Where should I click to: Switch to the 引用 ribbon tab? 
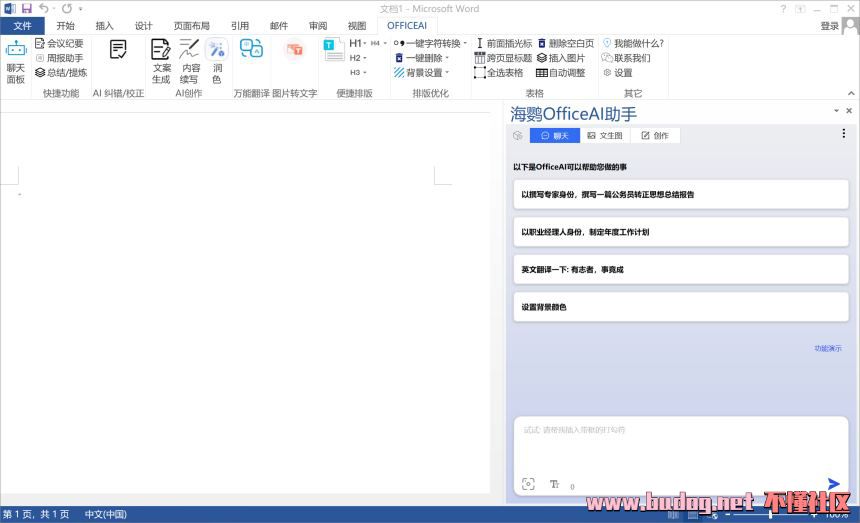click(x=240, y=26)
